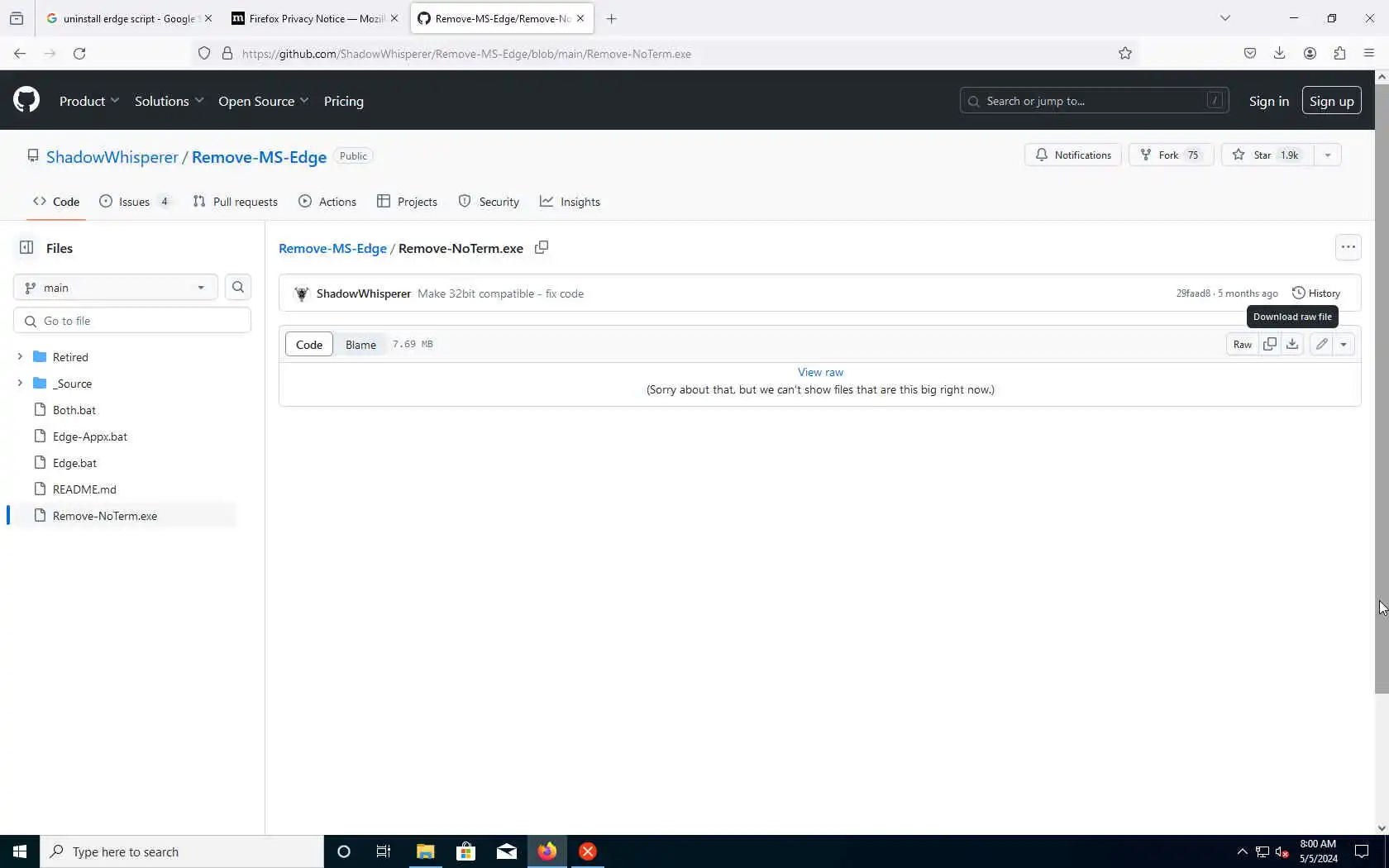Switch to the Pull requests tab
Screen dimensions: 1389x868
coord(236,202)
